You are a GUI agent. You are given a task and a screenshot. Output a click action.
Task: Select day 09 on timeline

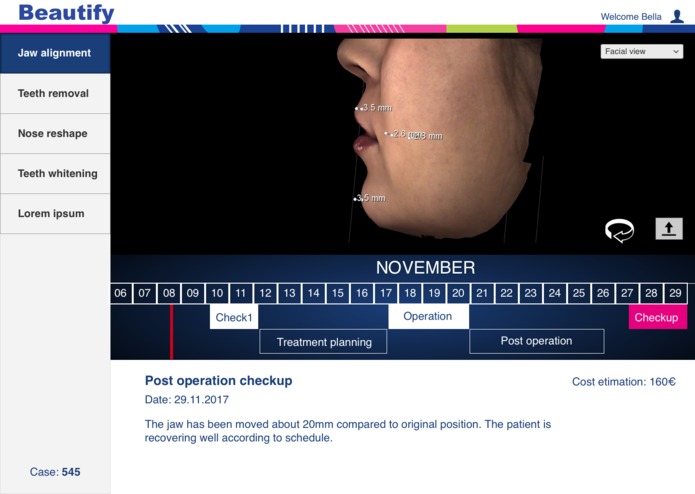coord(193,293)
